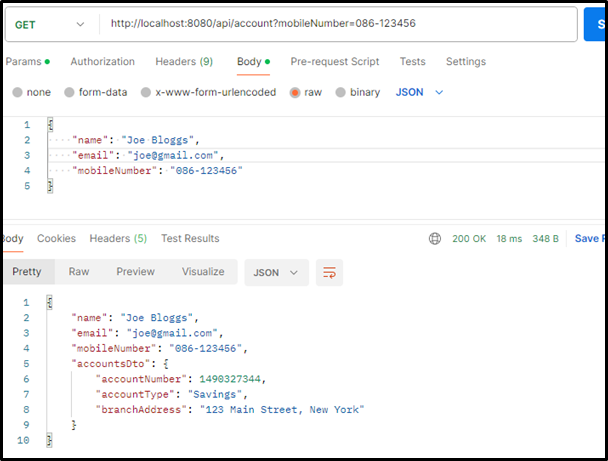Toggle the wrap lines icon
Image resolution: width=608 pixels, height=461 pixels.
point(329,273)
